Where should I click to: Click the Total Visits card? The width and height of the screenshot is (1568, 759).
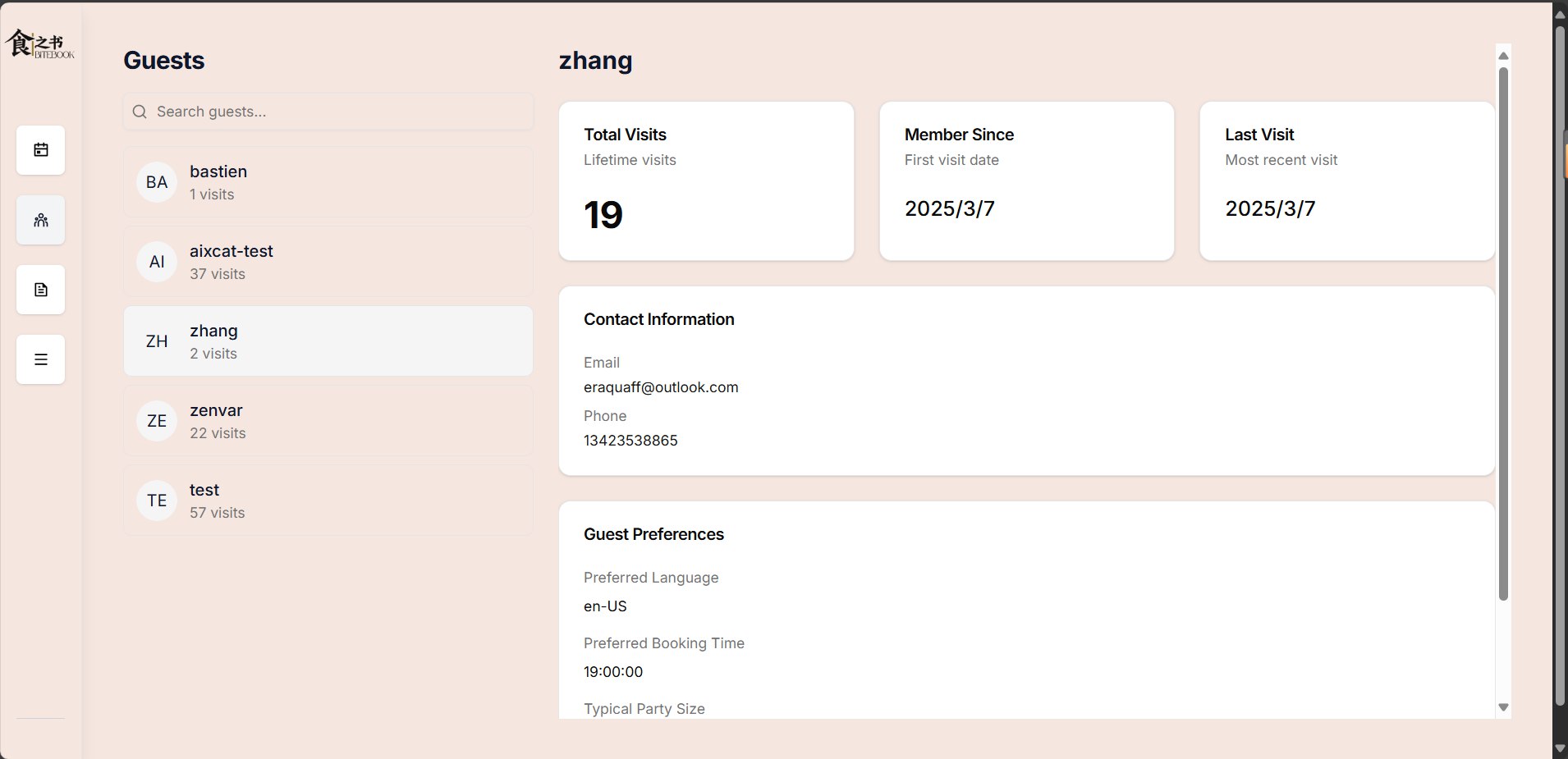tap(705, 181)
